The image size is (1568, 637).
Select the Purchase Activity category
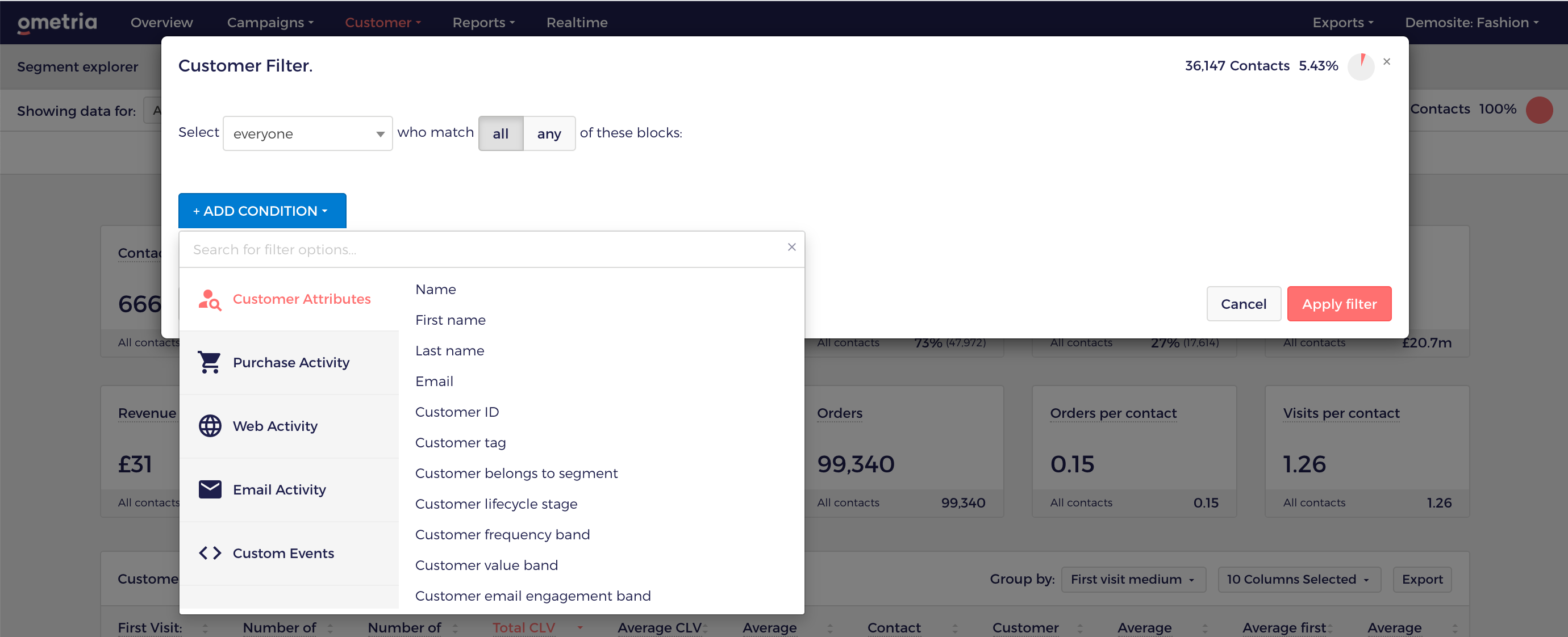click(x=289, y=363)
